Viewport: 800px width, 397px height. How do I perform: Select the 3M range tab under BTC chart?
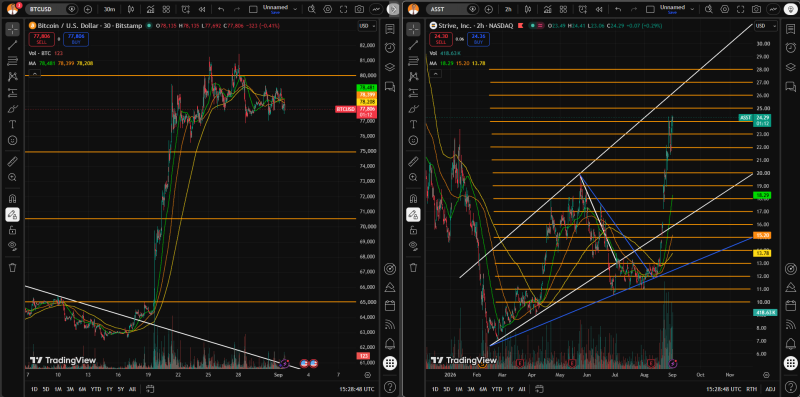point(70,389)
